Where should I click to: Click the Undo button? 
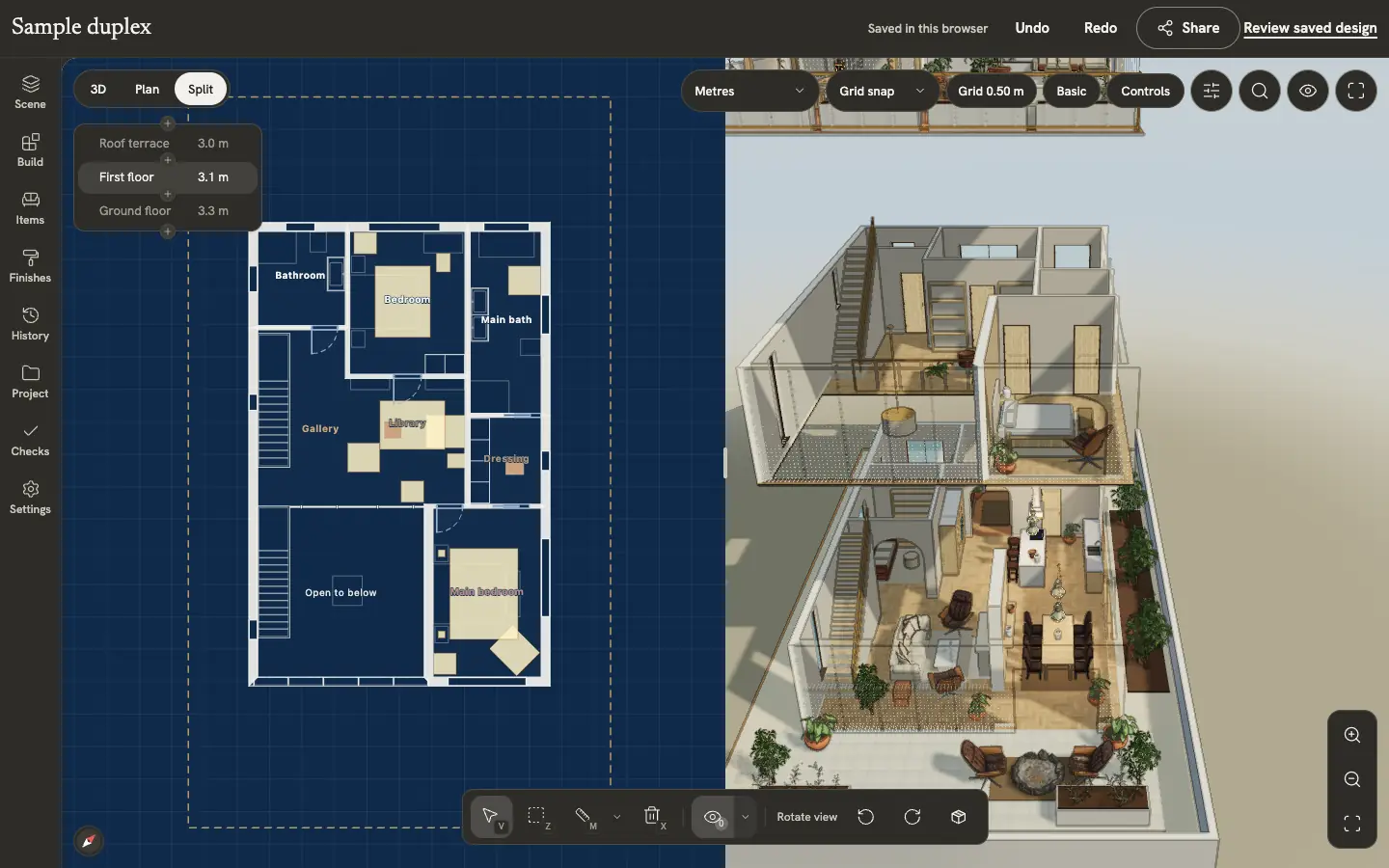(1032, 28)
